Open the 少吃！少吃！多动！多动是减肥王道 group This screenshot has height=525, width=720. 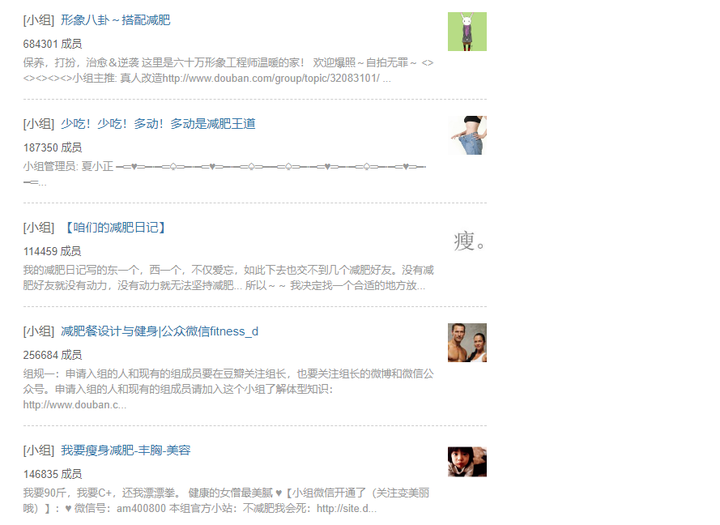click(158, 124)
